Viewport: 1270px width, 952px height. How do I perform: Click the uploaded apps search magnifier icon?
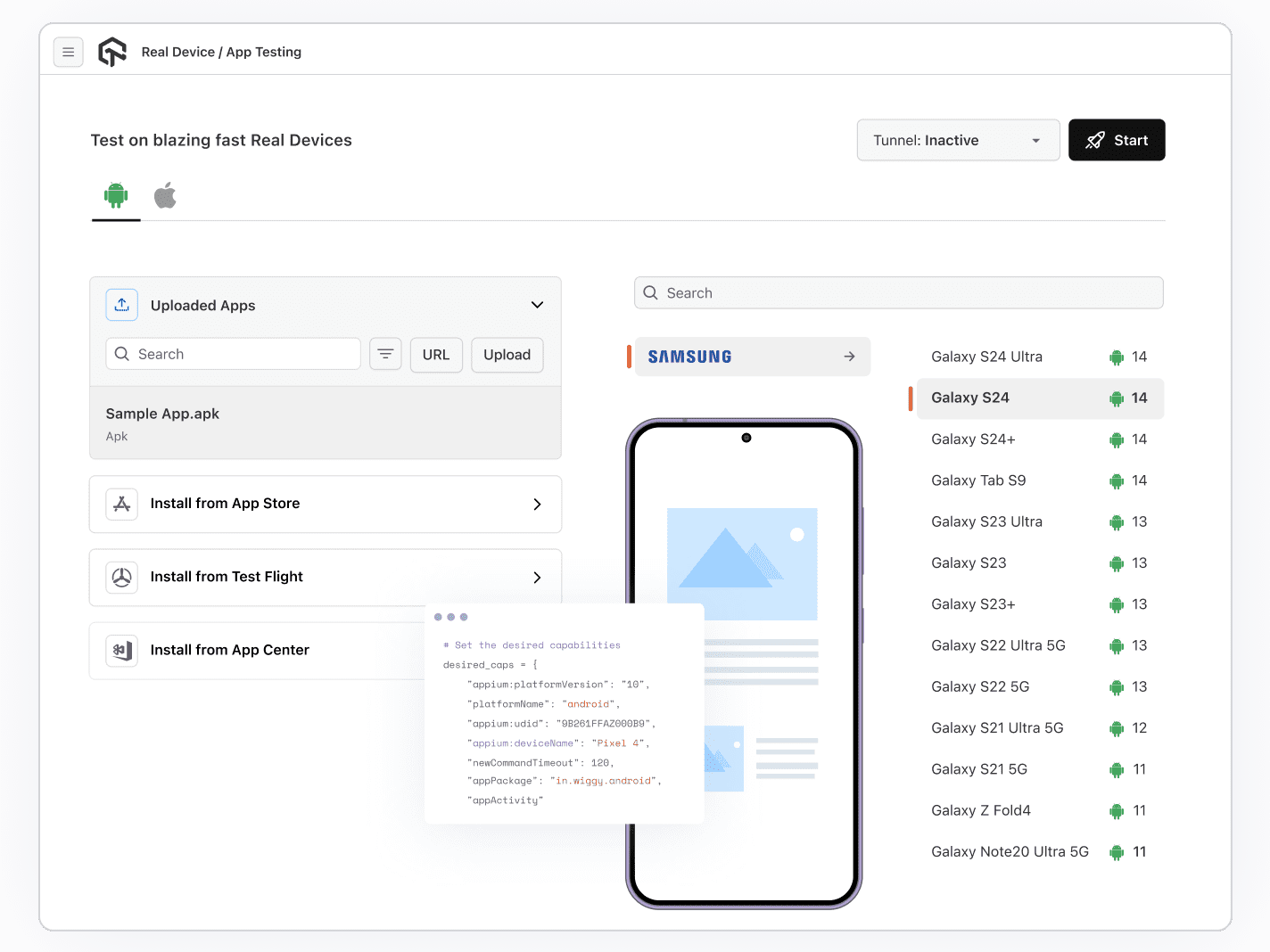click(122, 354)
